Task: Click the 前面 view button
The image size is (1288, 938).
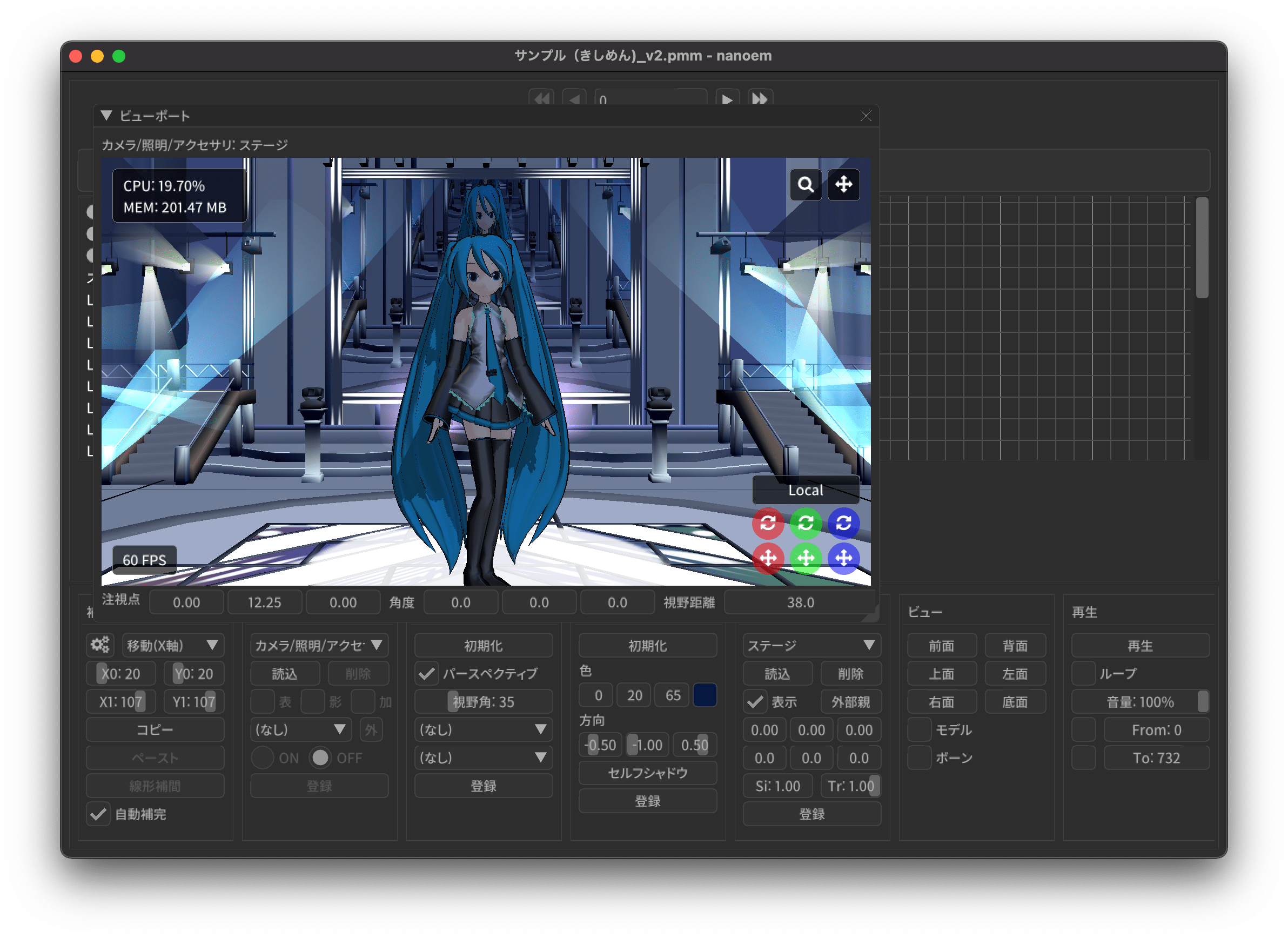Action: point(941,645)
